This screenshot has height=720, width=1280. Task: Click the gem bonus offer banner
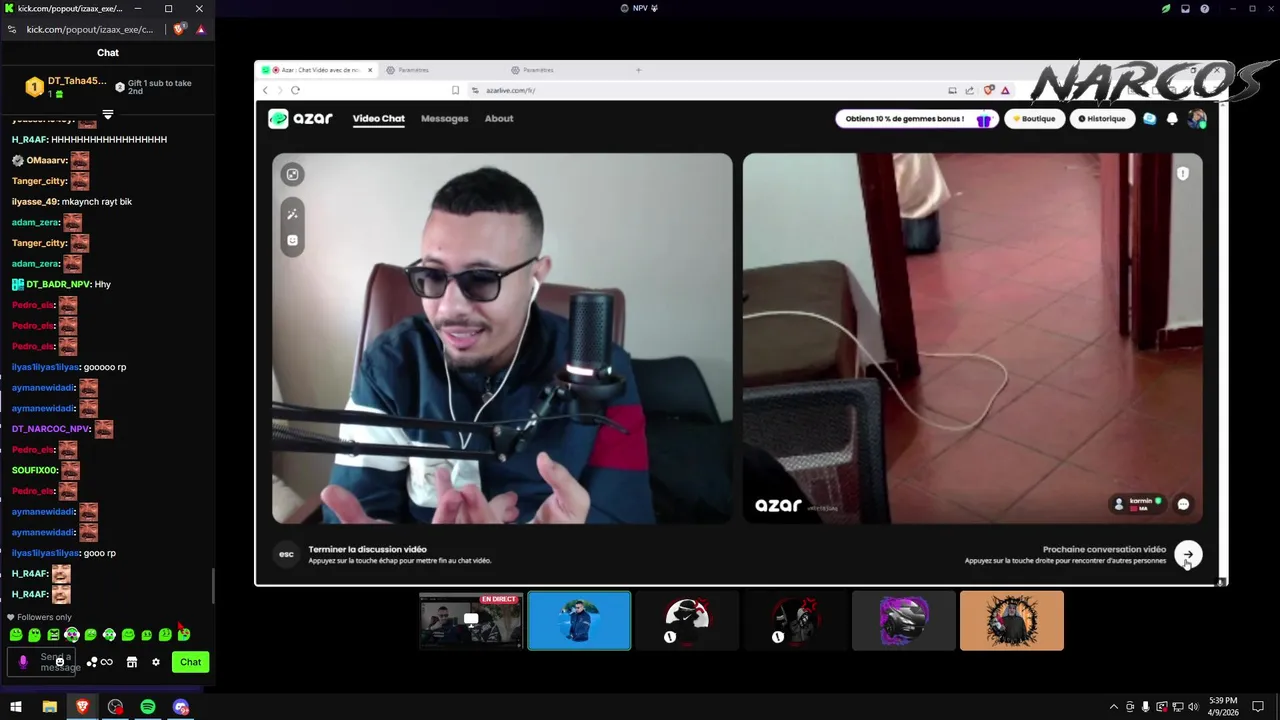click(916, 119)
